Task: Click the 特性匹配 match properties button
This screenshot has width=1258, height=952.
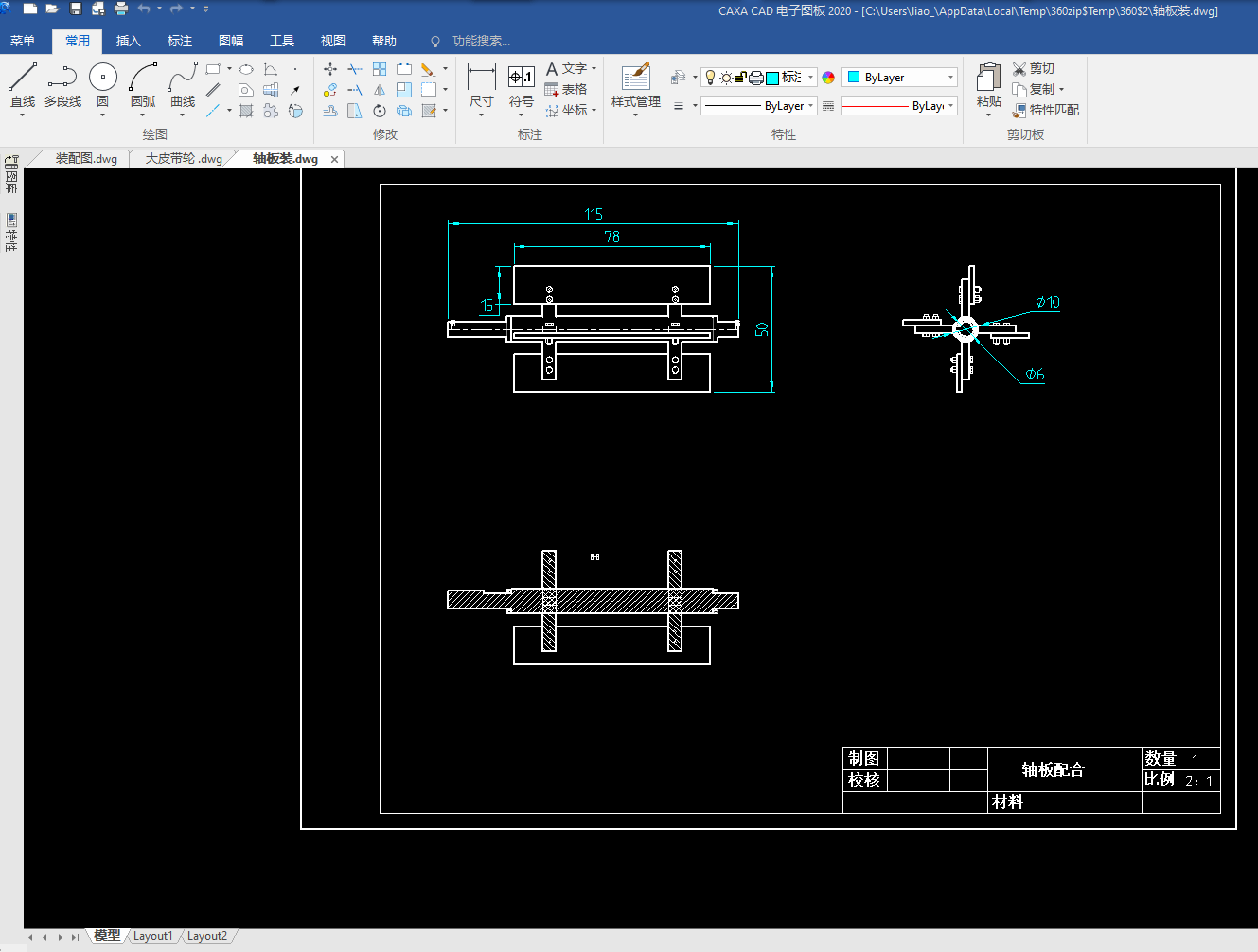Action: pos(1045,111)
